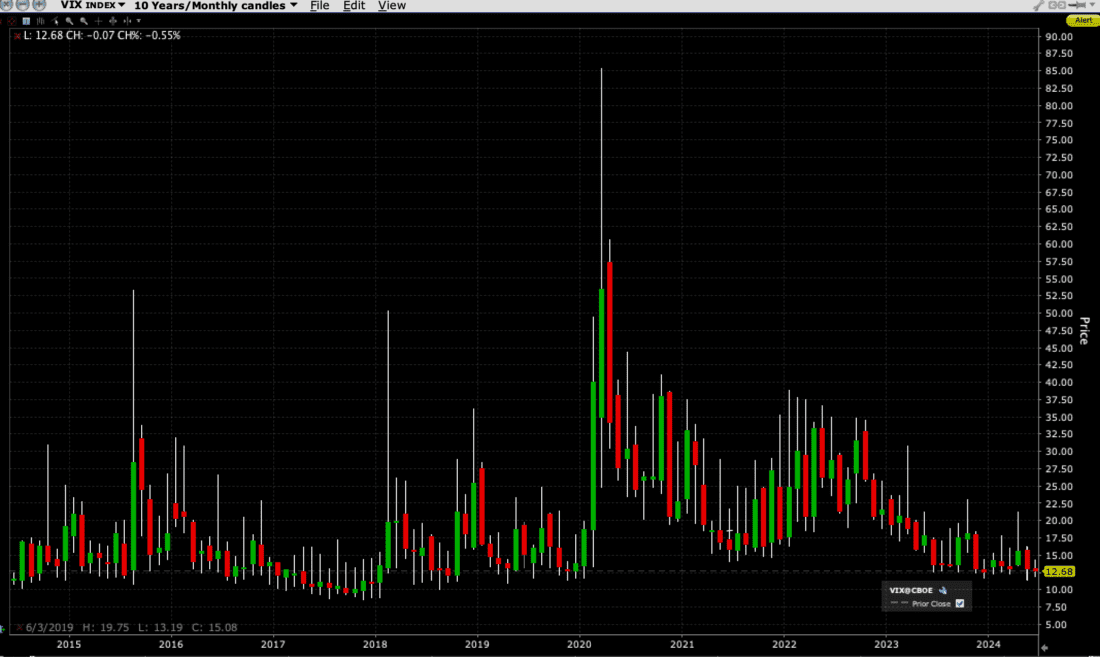Select the pan/move chart tool
This screenshot has width=1100, height=657.
[x=114, y=20]
